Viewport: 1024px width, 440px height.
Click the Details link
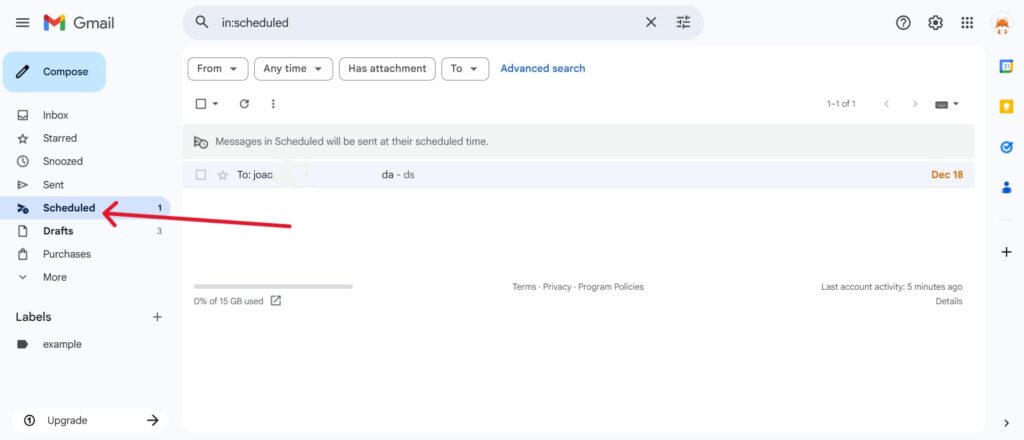949,301
